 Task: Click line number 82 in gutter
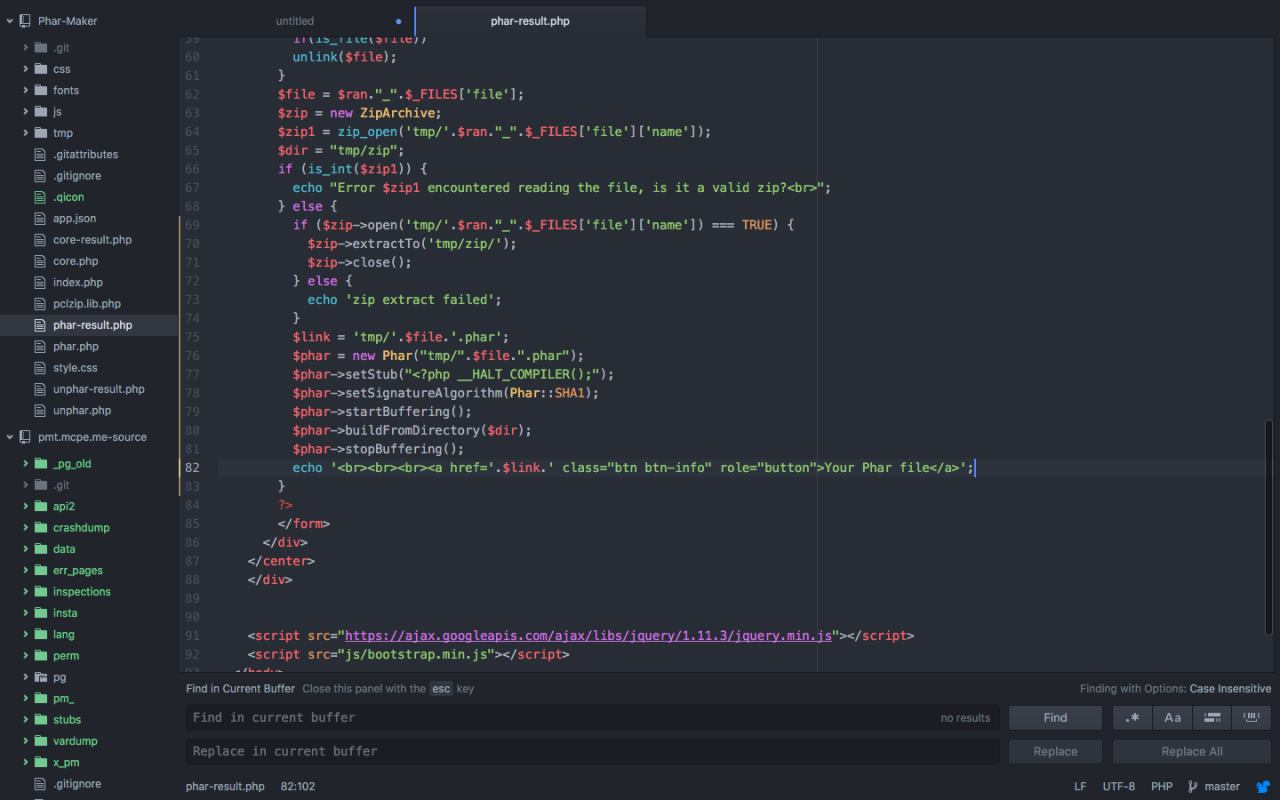pos(192,468)
